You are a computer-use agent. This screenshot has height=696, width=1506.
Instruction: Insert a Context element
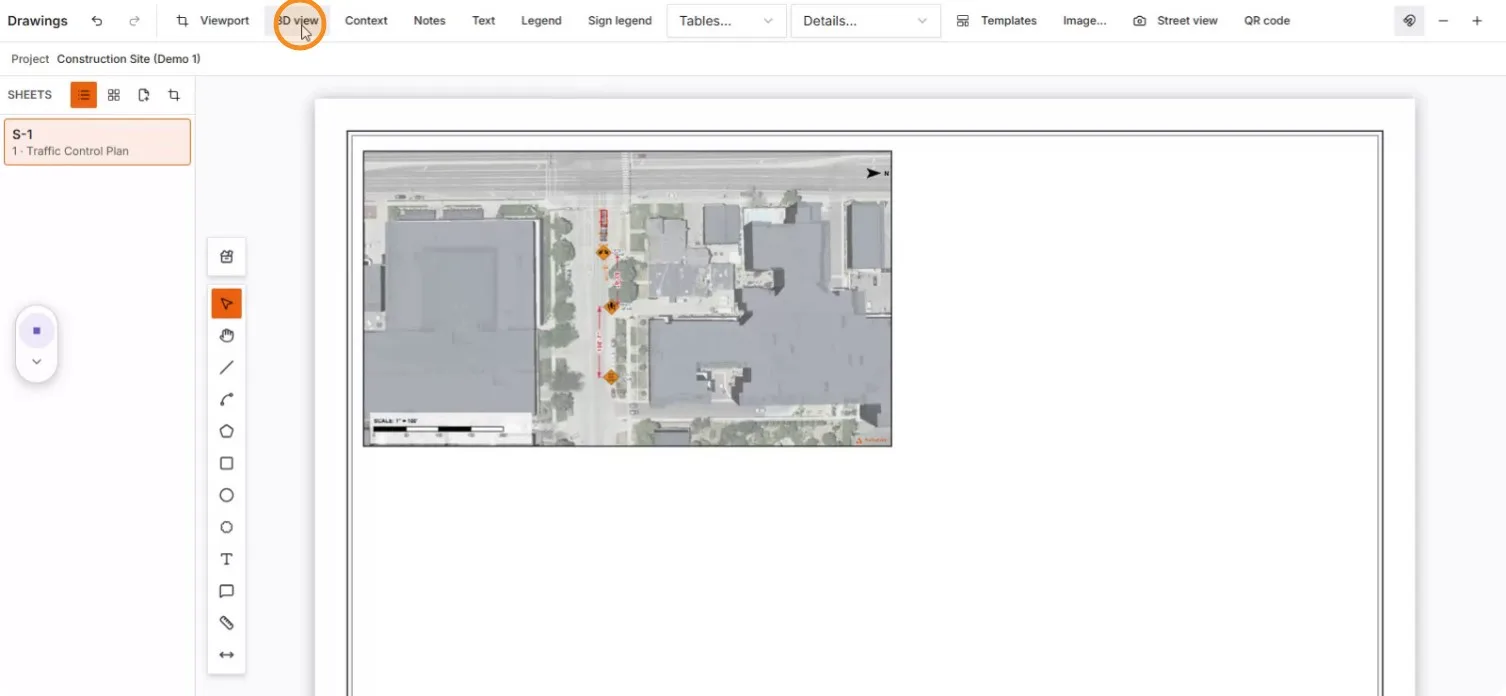tap(366, 21)
